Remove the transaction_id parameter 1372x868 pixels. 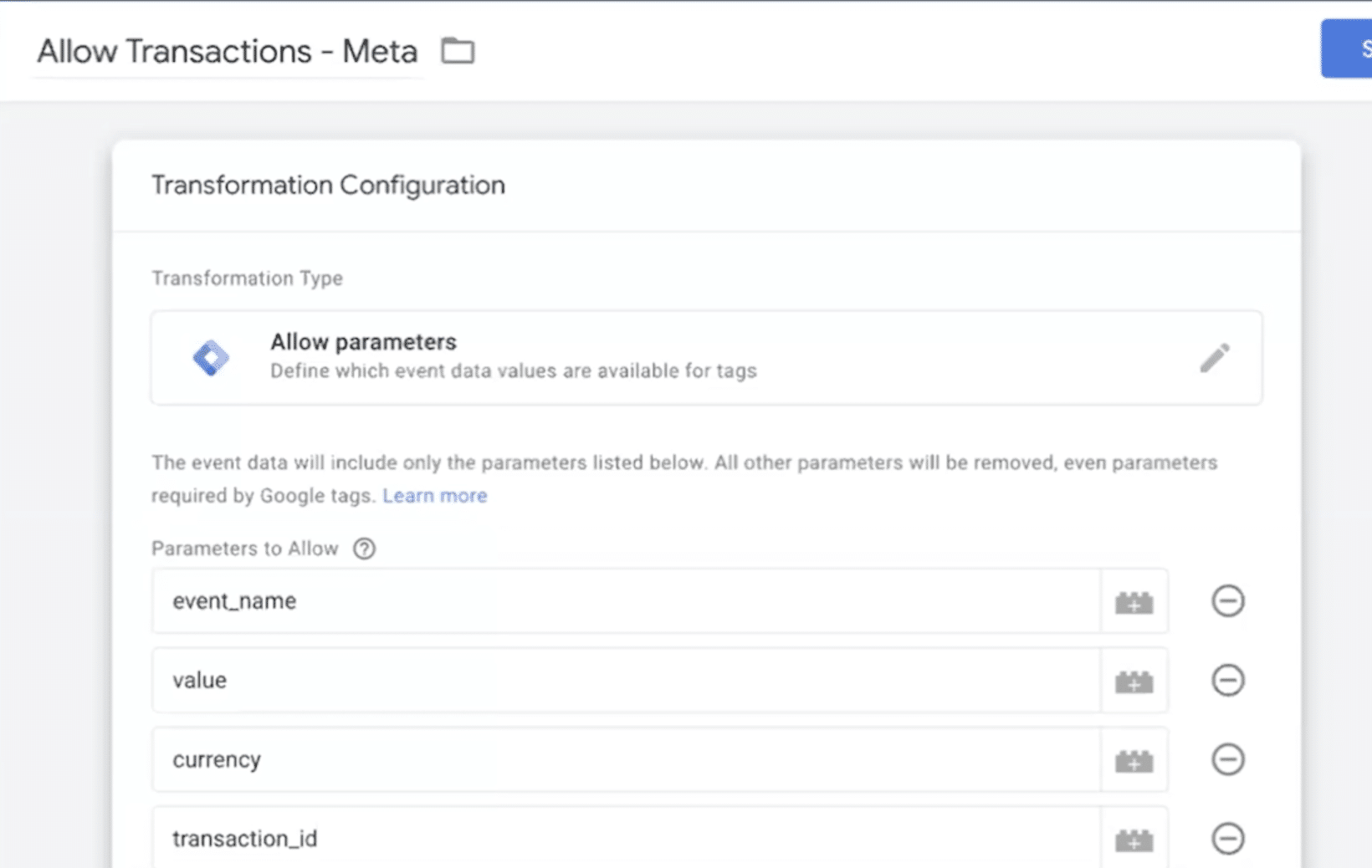[x=1227, y=836]
